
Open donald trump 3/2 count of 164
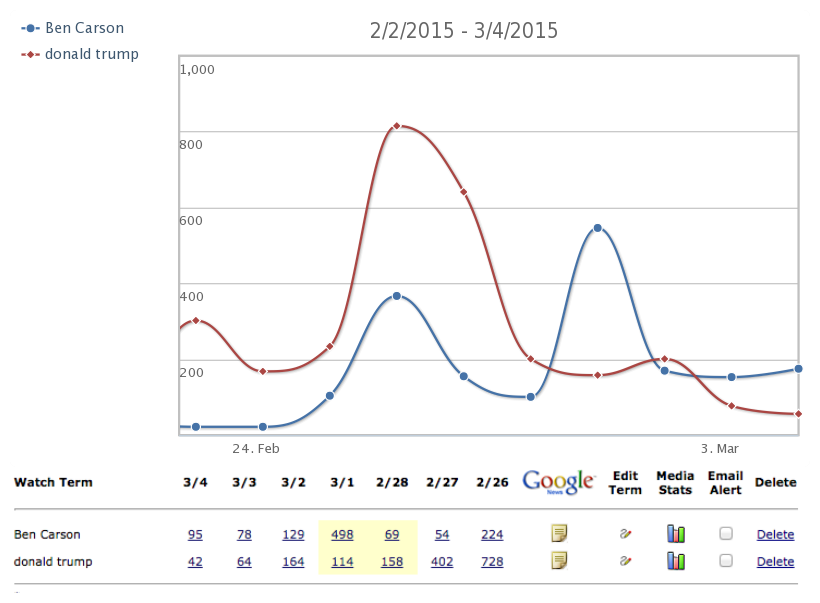pos(293,562)
